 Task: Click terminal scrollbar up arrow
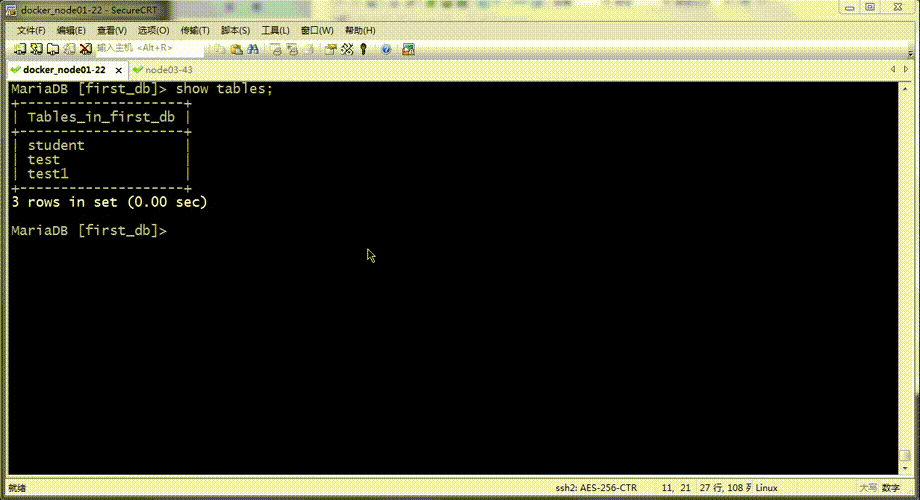[905, 89]
